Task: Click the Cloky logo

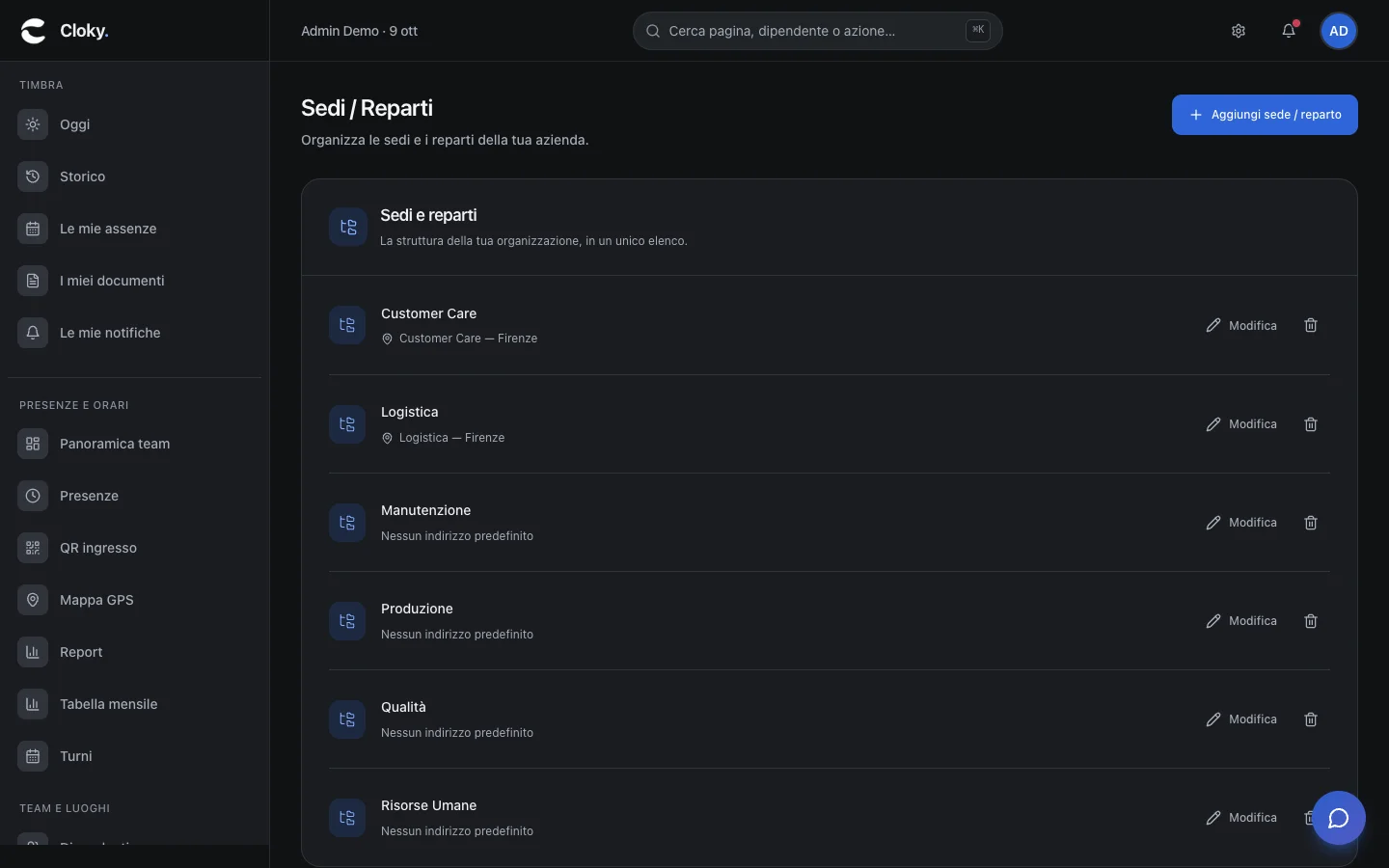Action: tap(65, 31)
